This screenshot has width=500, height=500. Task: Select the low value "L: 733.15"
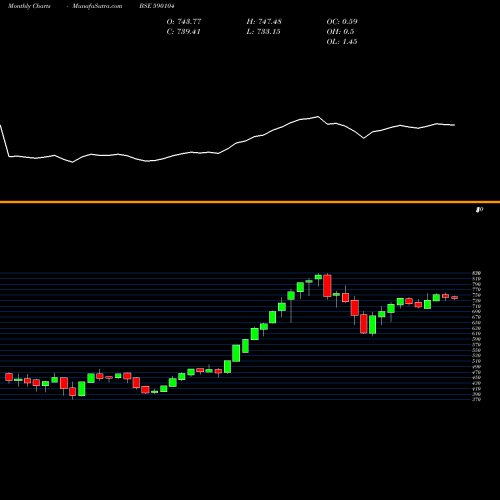tap(263, 32)
